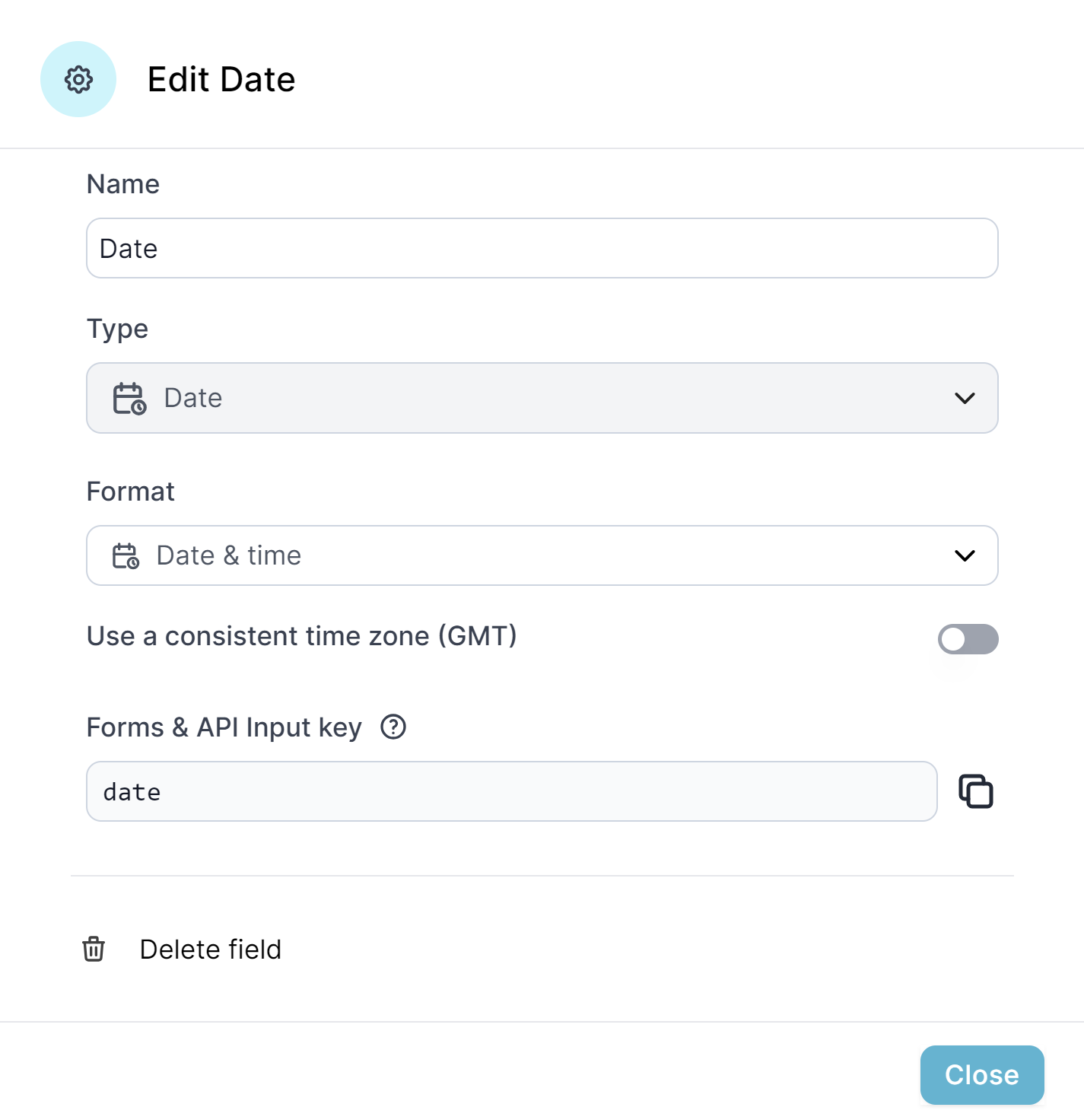The image size is (1084, 1120).
Task: Click the gear icon beside Edit Date
Action: tap(78, 79)
